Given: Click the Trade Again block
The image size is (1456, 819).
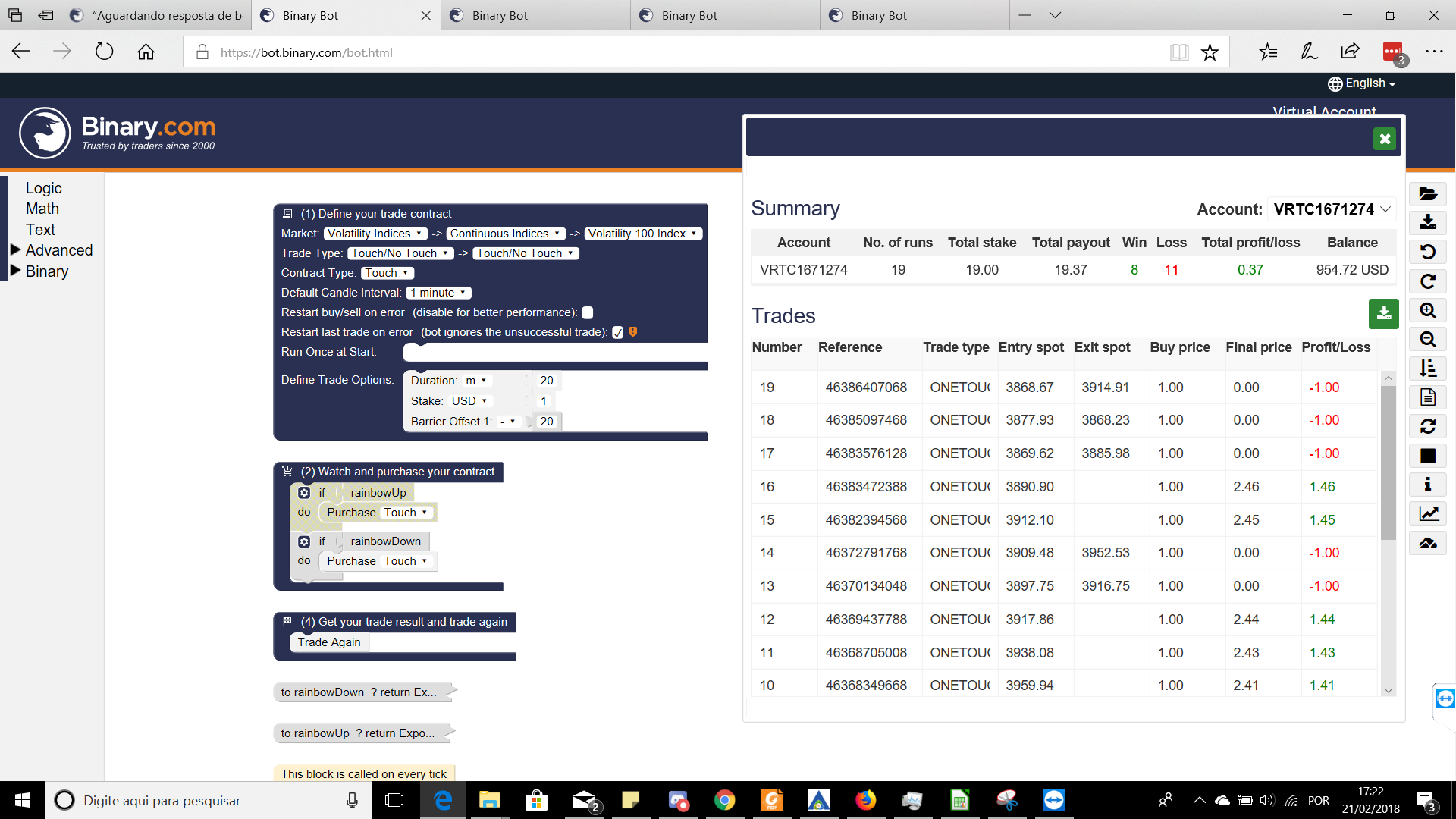Looking at the screenshot, I should (x=328, y=642).
